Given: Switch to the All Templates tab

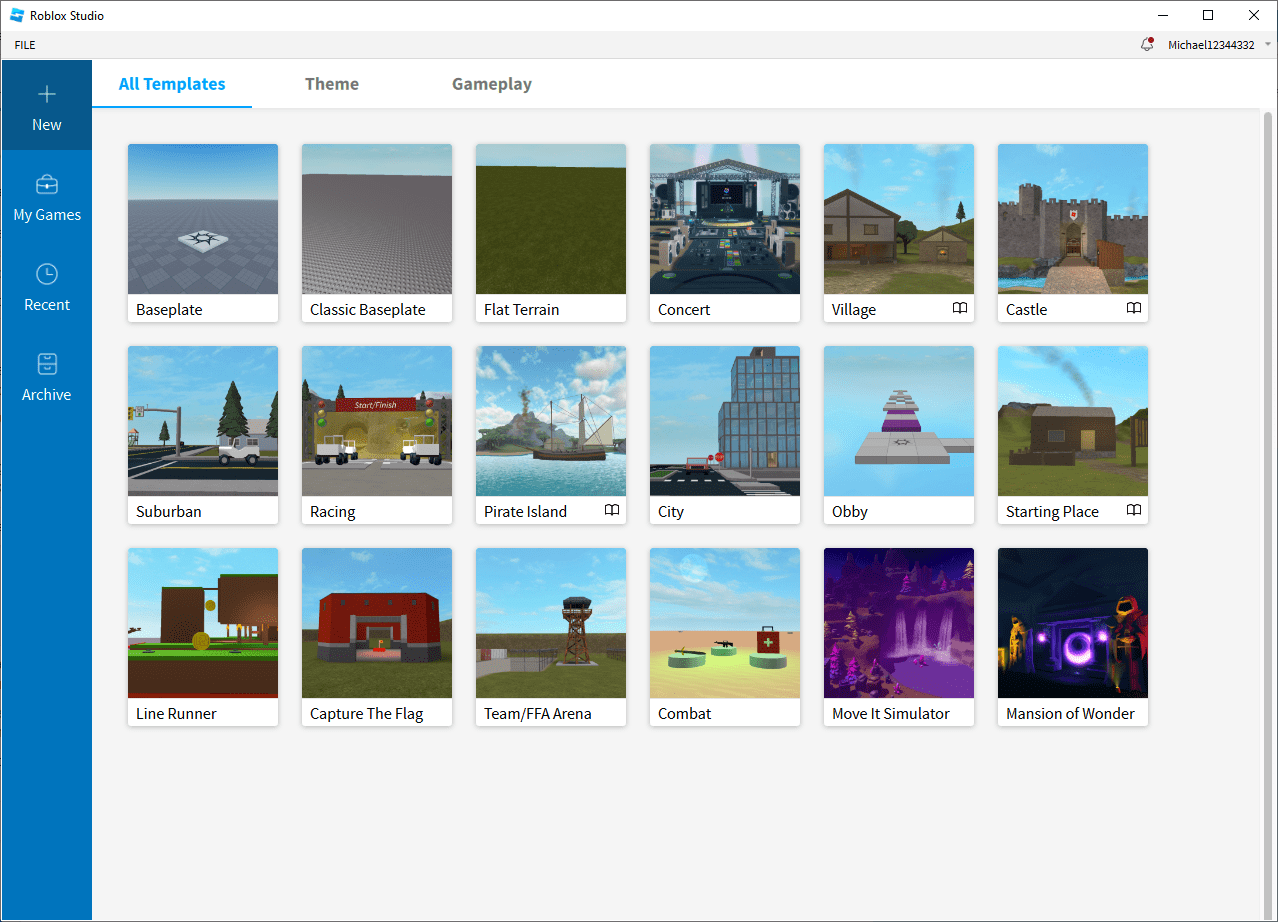Looking at the screenshot, I should (x=172, y=84).
